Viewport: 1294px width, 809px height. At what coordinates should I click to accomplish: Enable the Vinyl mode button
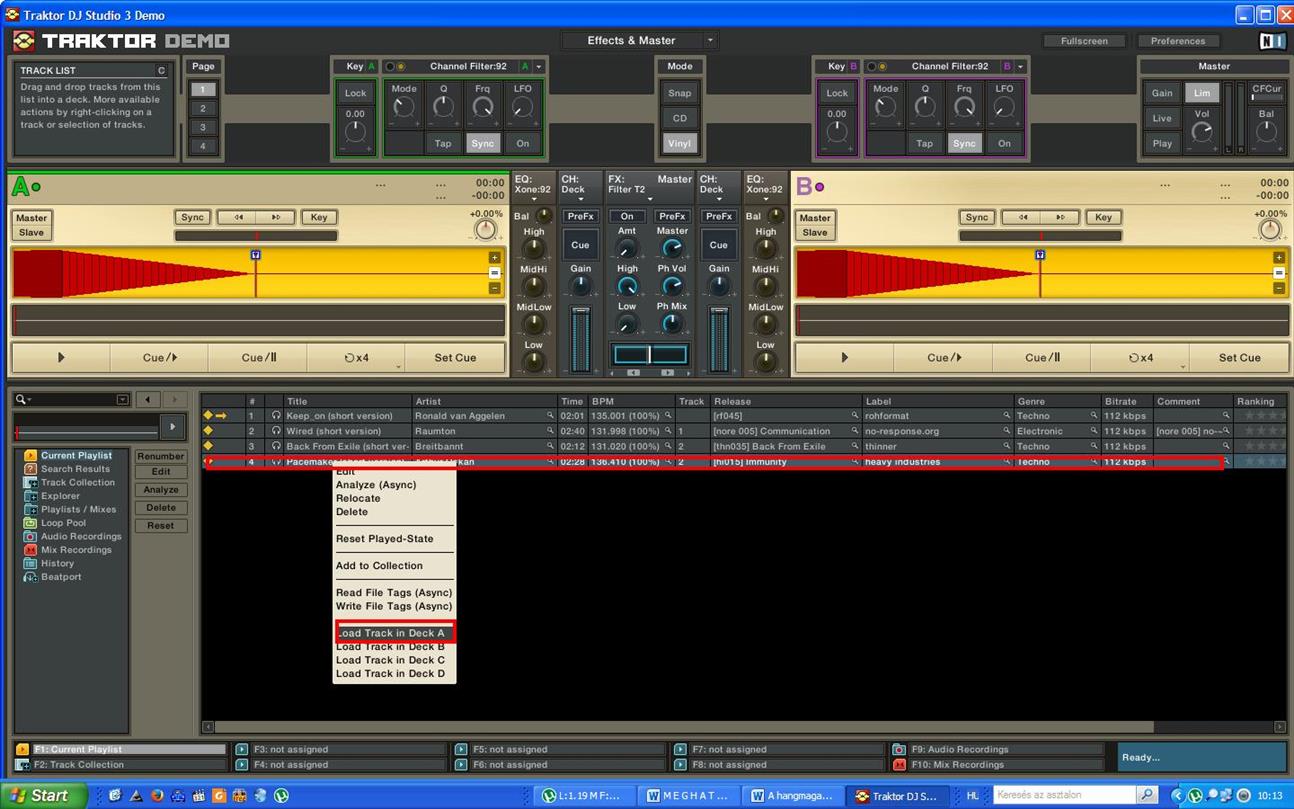point(679,143)
